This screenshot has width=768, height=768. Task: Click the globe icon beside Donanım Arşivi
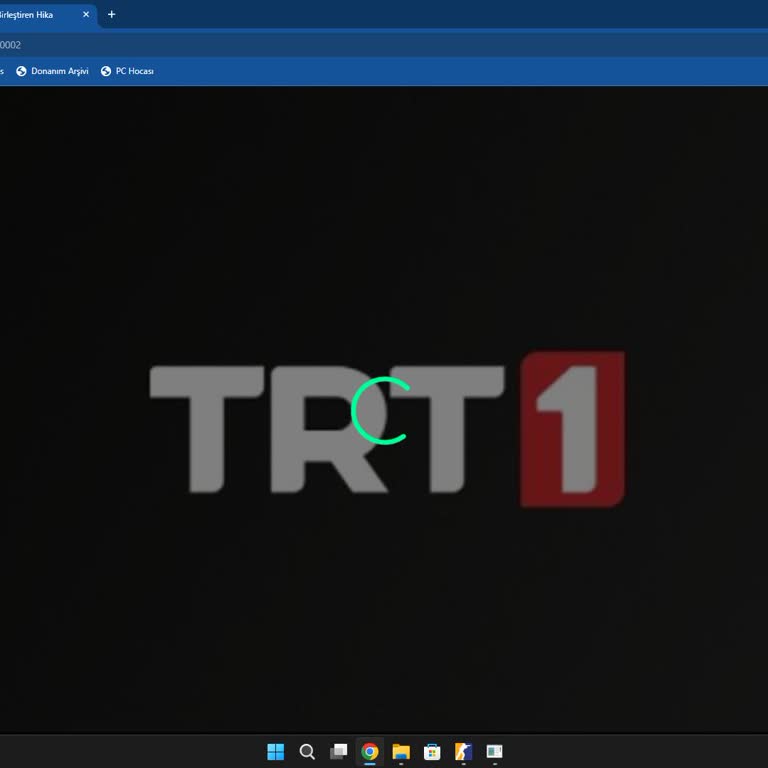(x=21, y=72)
